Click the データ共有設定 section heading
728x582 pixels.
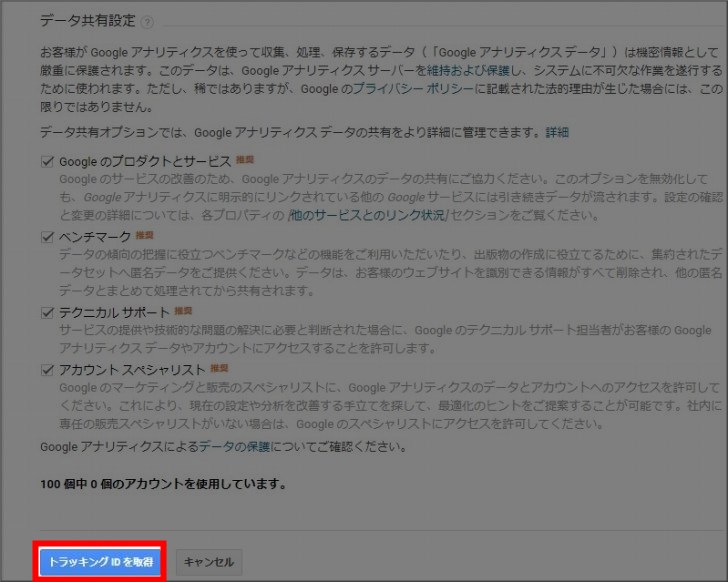[x=87, y=21]
